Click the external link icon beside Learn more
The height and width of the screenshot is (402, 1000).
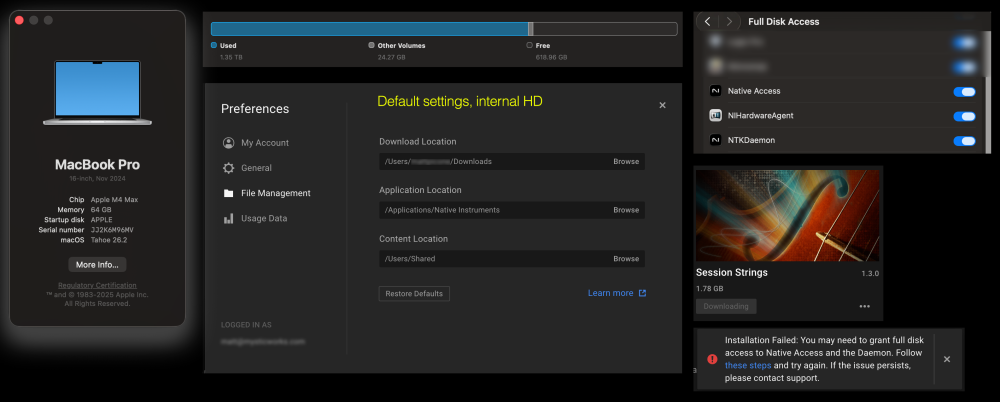[x=642, y=293]
